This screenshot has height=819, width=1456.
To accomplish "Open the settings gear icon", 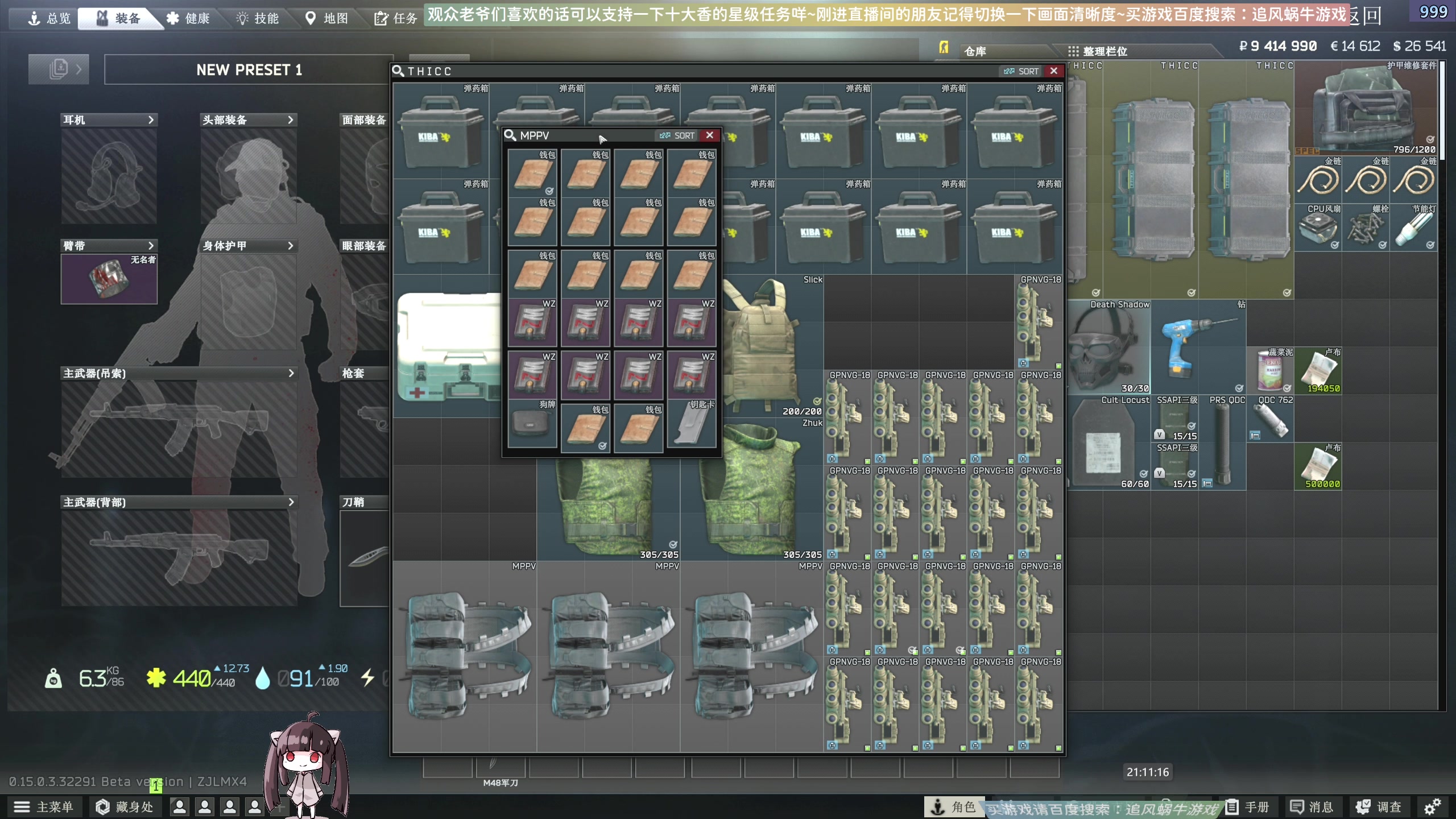I will pos(1433,807).
